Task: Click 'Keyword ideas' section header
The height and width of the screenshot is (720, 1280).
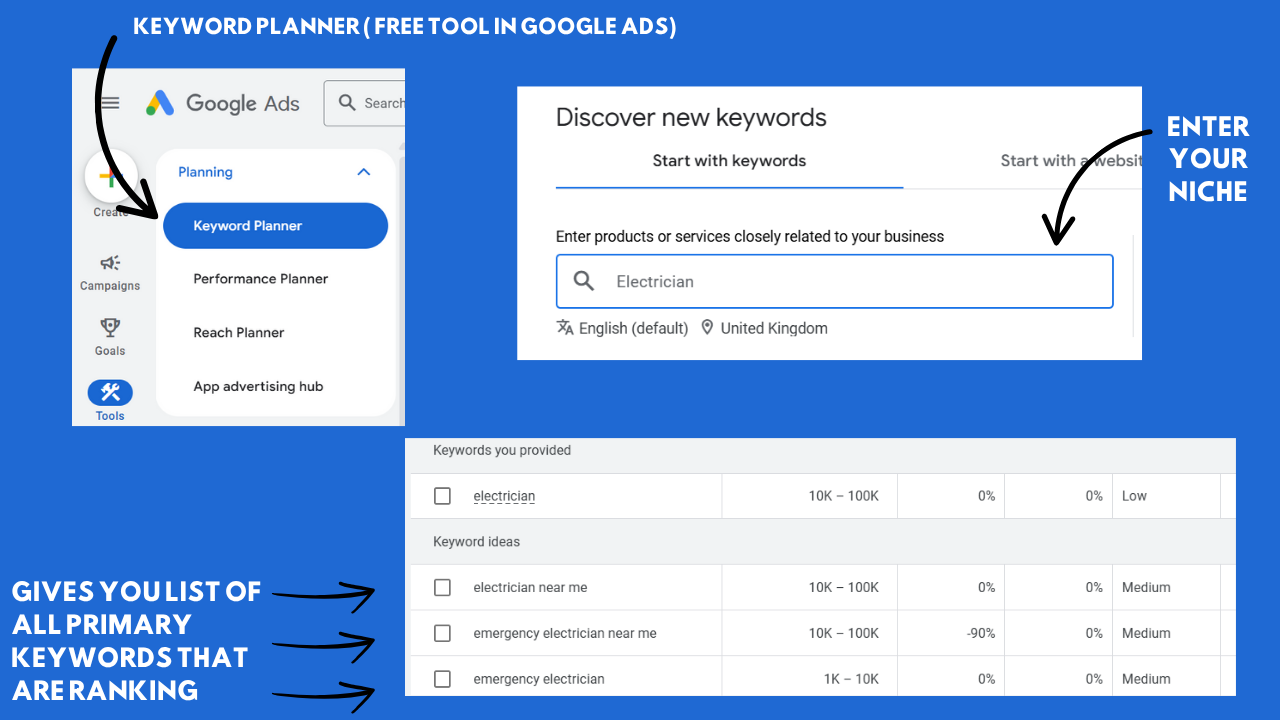Action: click(x=476, y=542)
